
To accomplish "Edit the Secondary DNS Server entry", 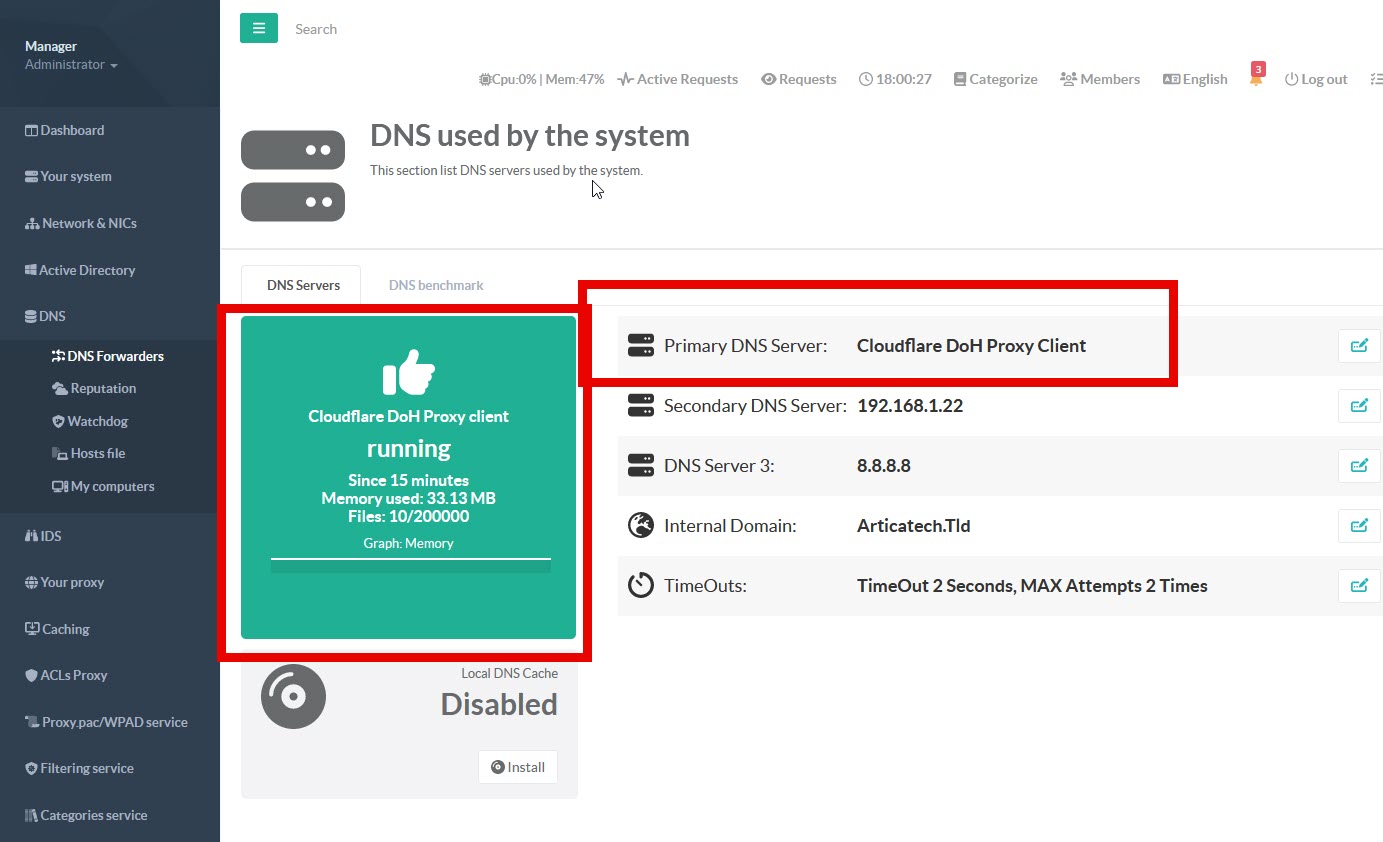I will 1358,406.
